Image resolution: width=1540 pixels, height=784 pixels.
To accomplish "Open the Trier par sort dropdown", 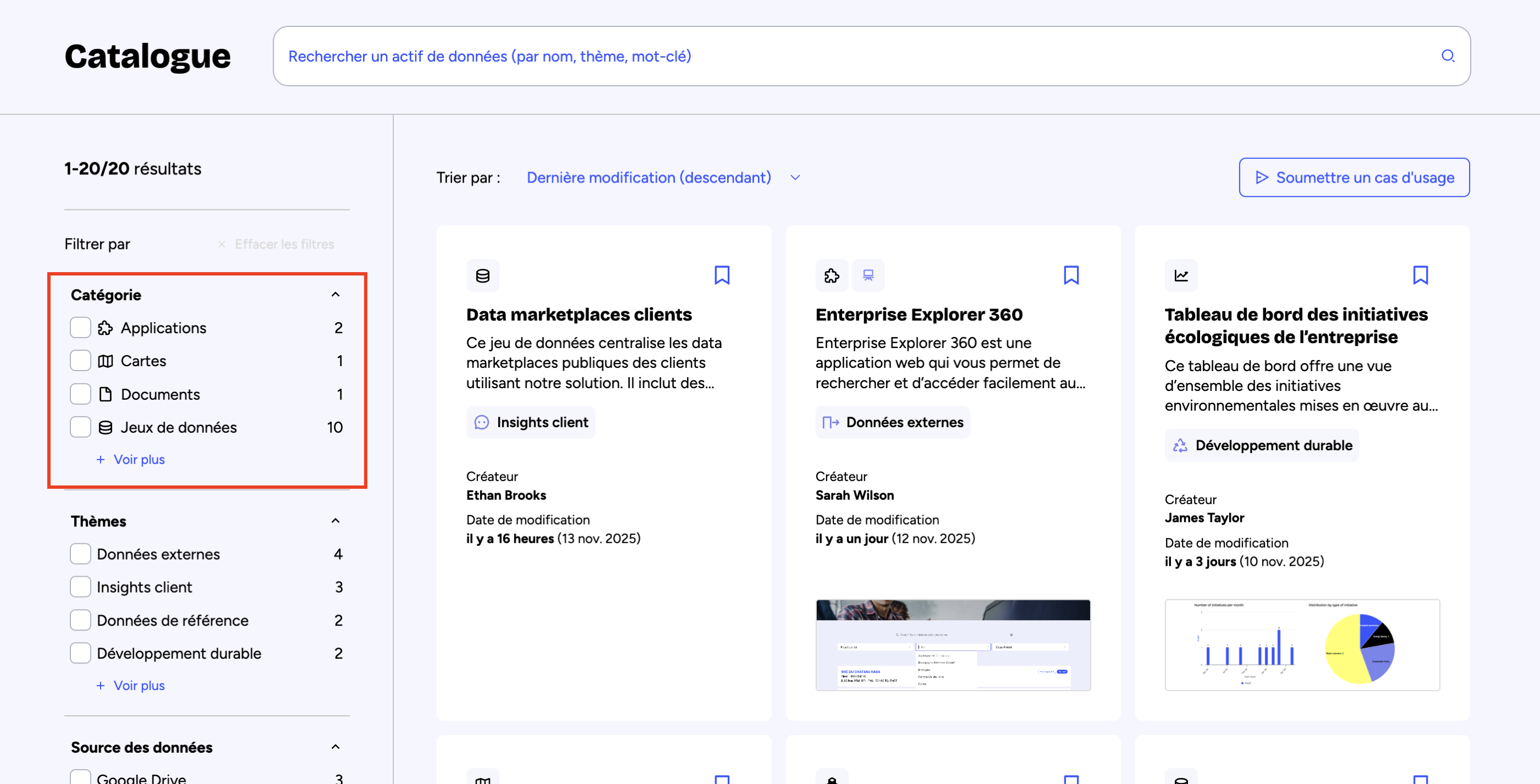I will [662, 178].
